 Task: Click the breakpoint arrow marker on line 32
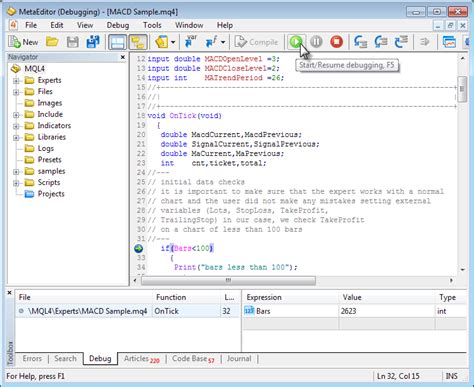[138, 248]
